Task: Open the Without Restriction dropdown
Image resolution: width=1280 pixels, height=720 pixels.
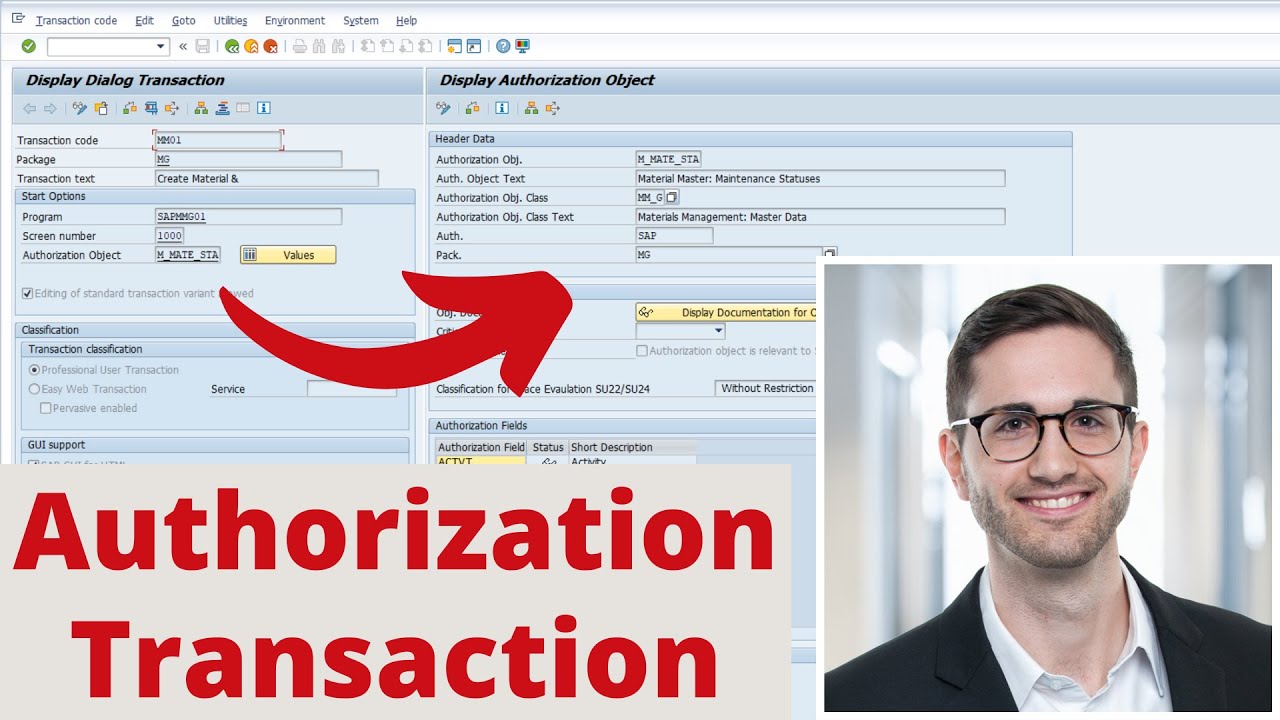Action: click(767, 389)
